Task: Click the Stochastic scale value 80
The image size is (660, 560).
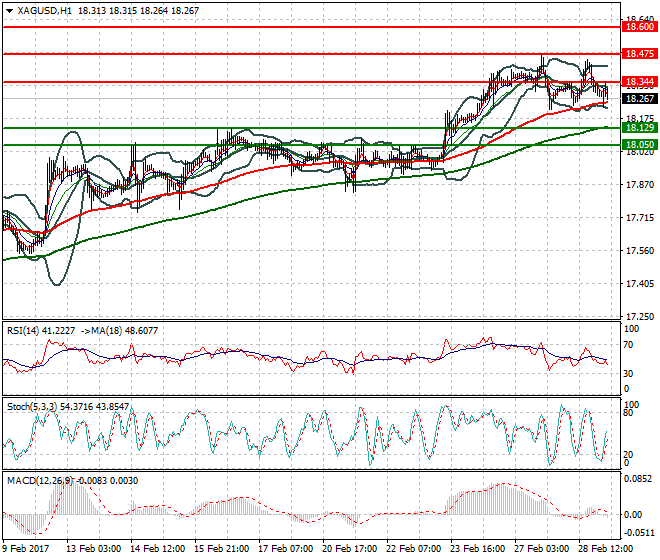Action: click(x=628, y=413)
